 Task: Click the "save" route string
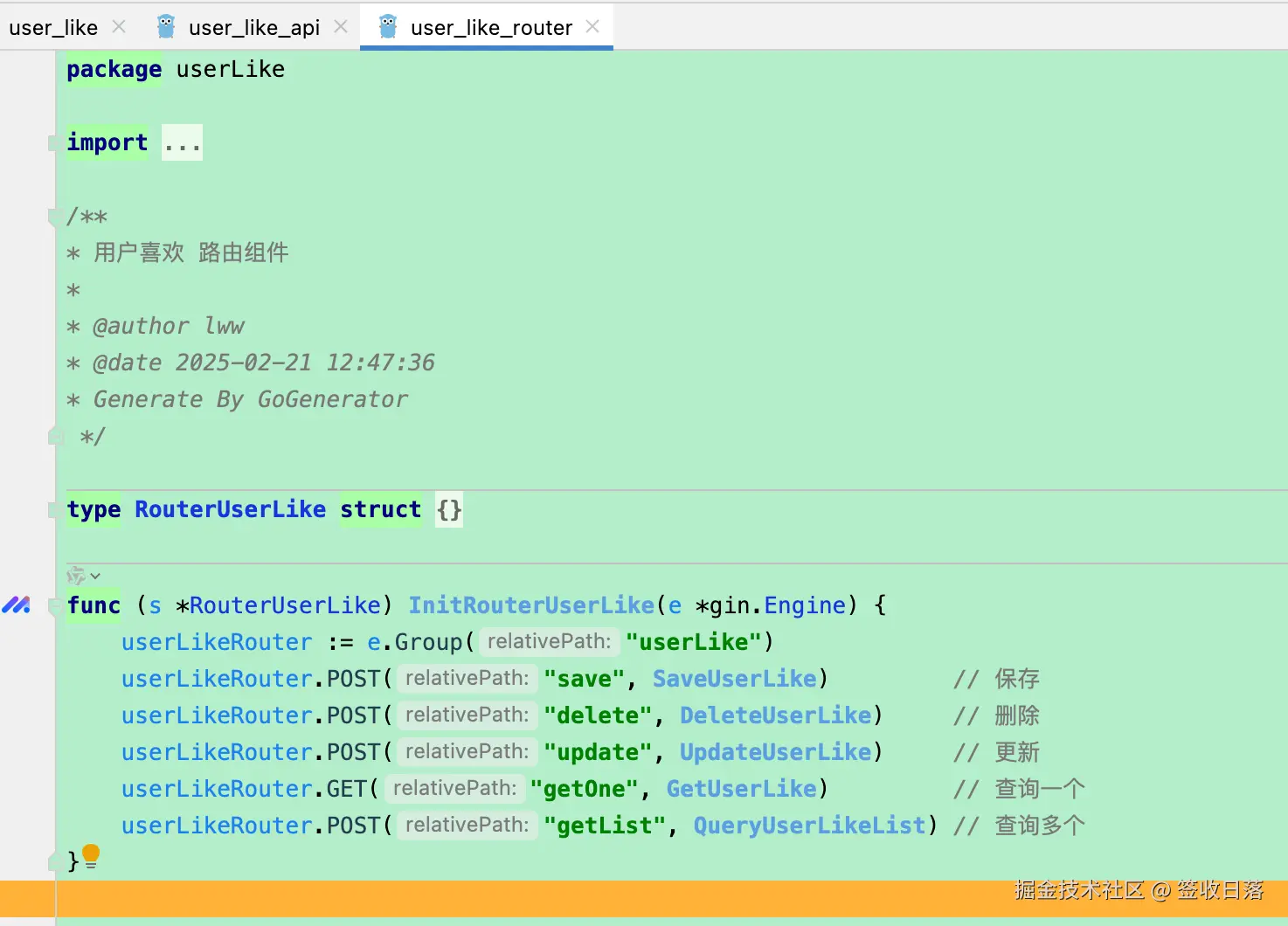coord(585,679)
